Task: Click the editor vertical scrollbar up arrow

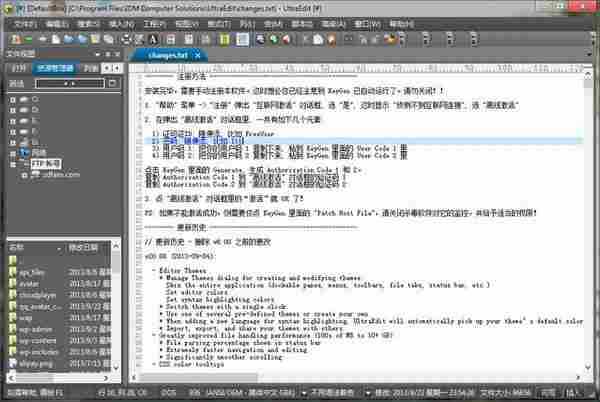Action: click(588, 75)
